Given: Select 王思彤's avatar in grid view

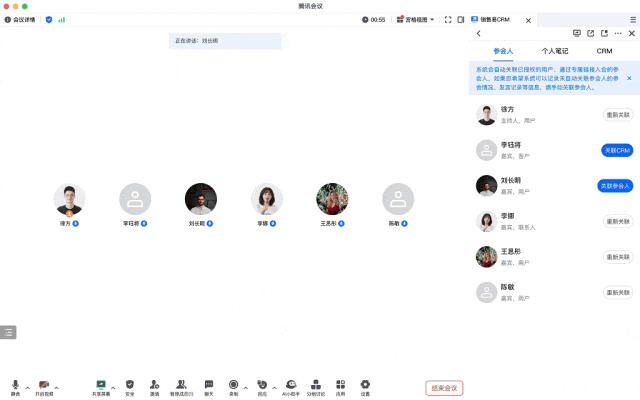Looking at the screenshot, I should pyautogui.click(x=332, y=199).
